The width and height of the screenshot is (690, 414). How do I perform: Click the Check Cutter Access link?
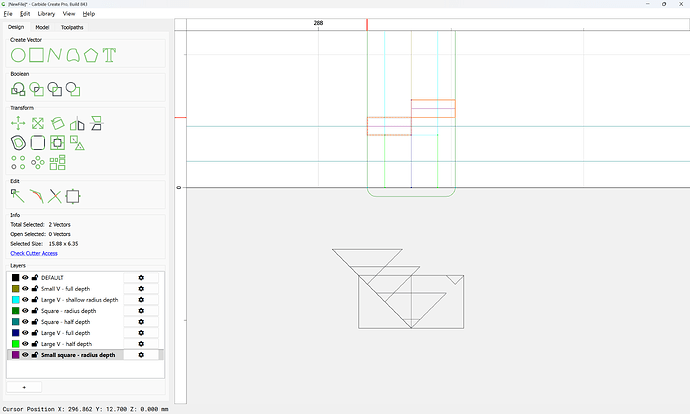tap(34, 253)
